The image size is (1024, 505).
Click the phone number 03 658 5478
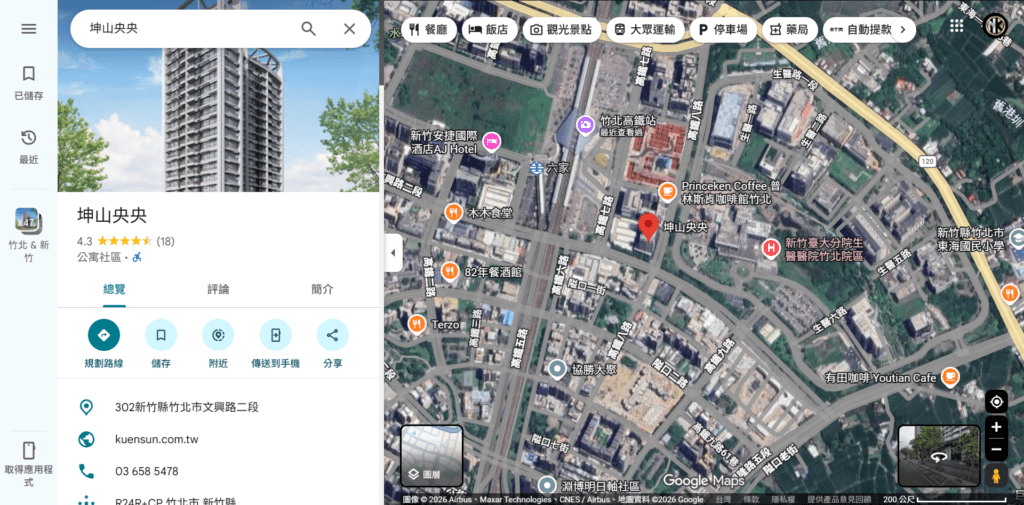click(146, 471)
